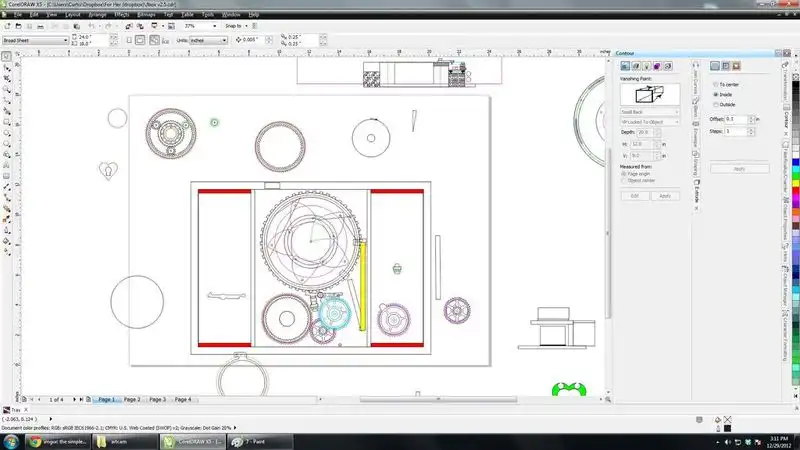Select the Pick tool in the toolbox

point(6,58)
